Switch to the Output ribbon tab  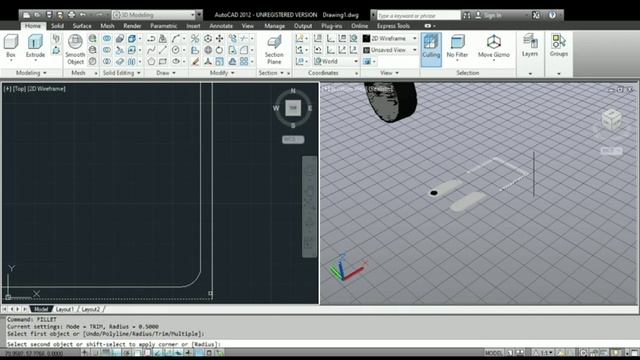coord(303,26)
